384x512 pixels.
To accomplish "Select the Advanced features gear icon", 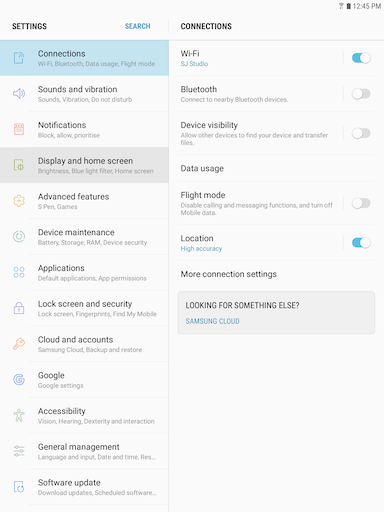I will point(19,201).
